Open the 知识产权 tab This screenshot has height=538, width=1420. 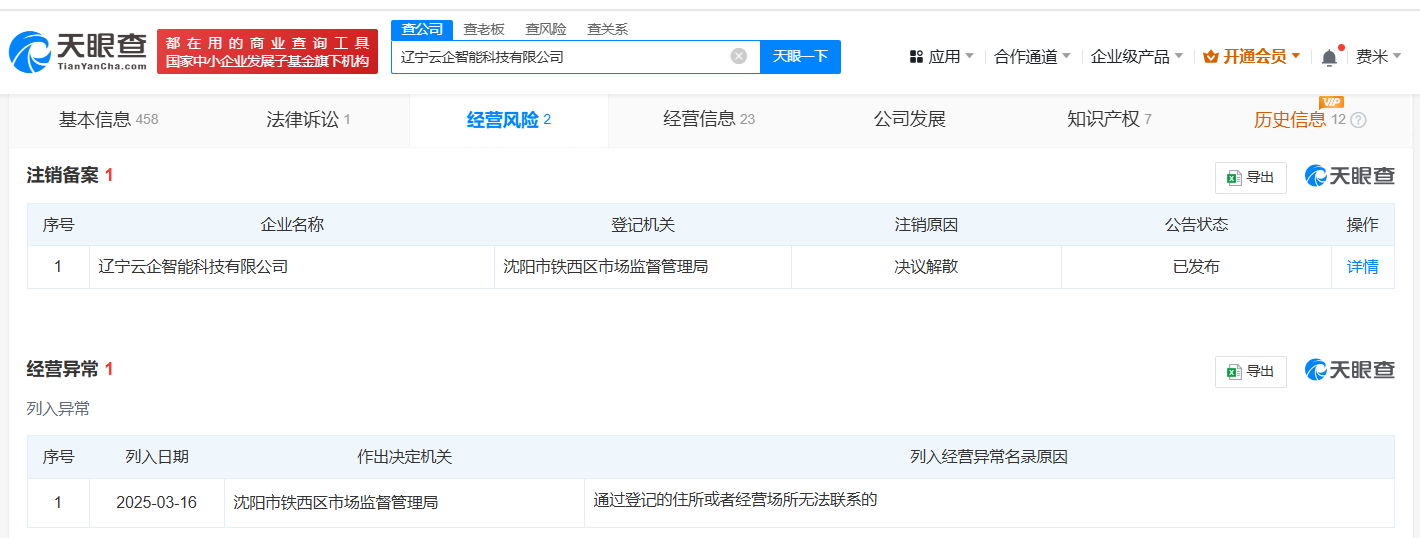click(1110, 120)
